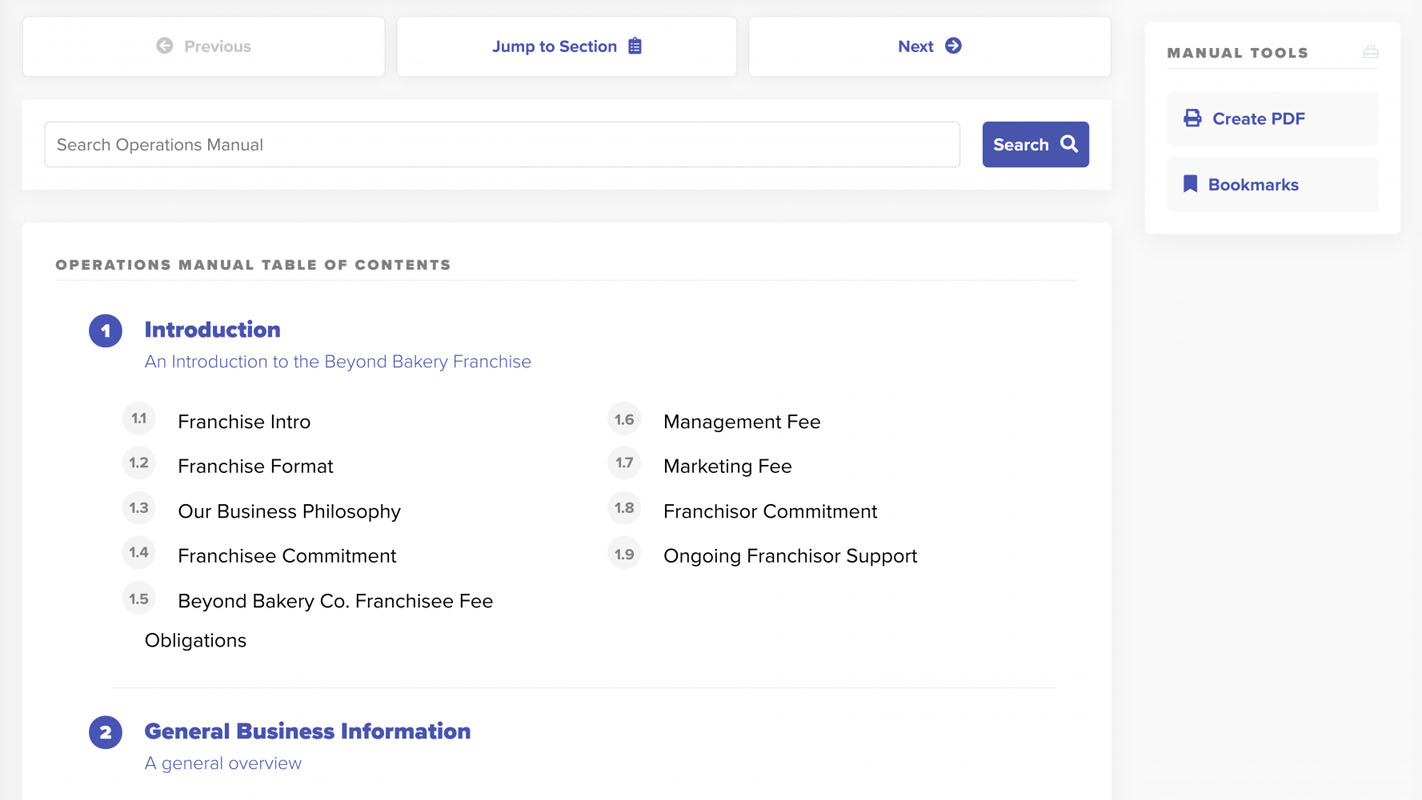Click the printer icon beside Create PDF

(1192, 118)
